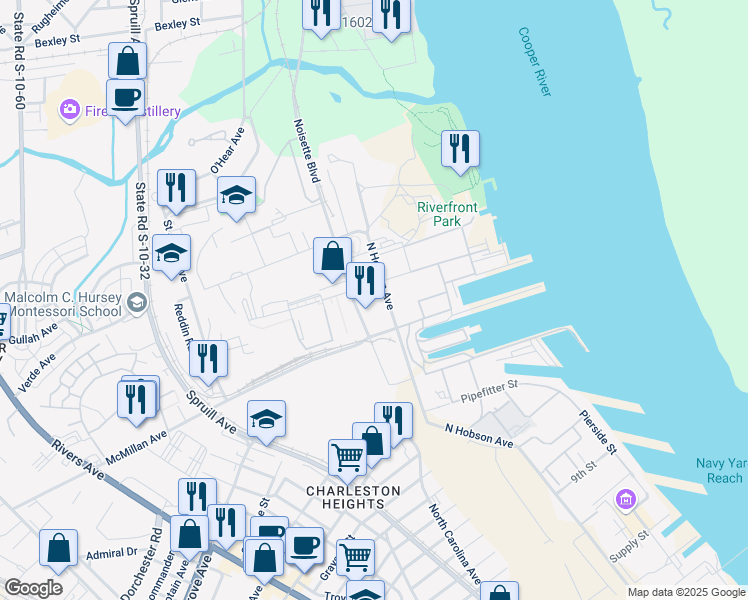Open the restaurant marker inside Riverfront Park
The image size is (748, 600).
pos(460,151)
